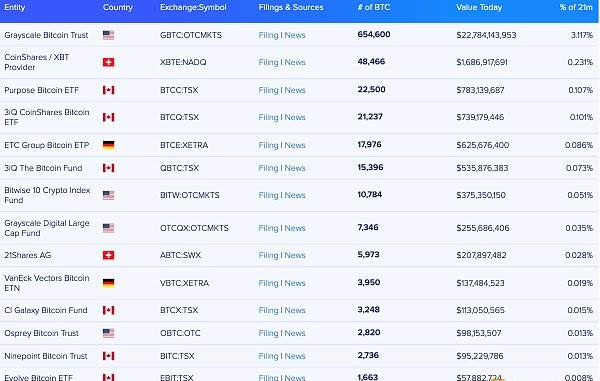Select the Osprey Bitcoin Trust entity name
This screenshot has width=600, height=381.
[41, 333]
